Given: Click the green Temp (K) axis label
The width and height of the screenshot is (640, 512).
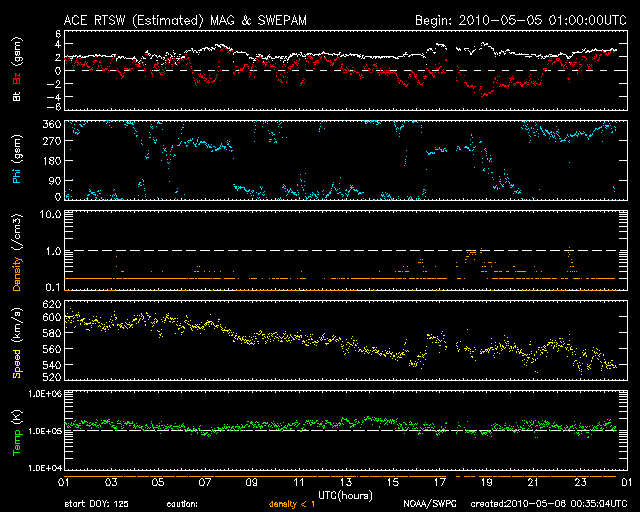Looking at the screenshot, I should [17, 430].
